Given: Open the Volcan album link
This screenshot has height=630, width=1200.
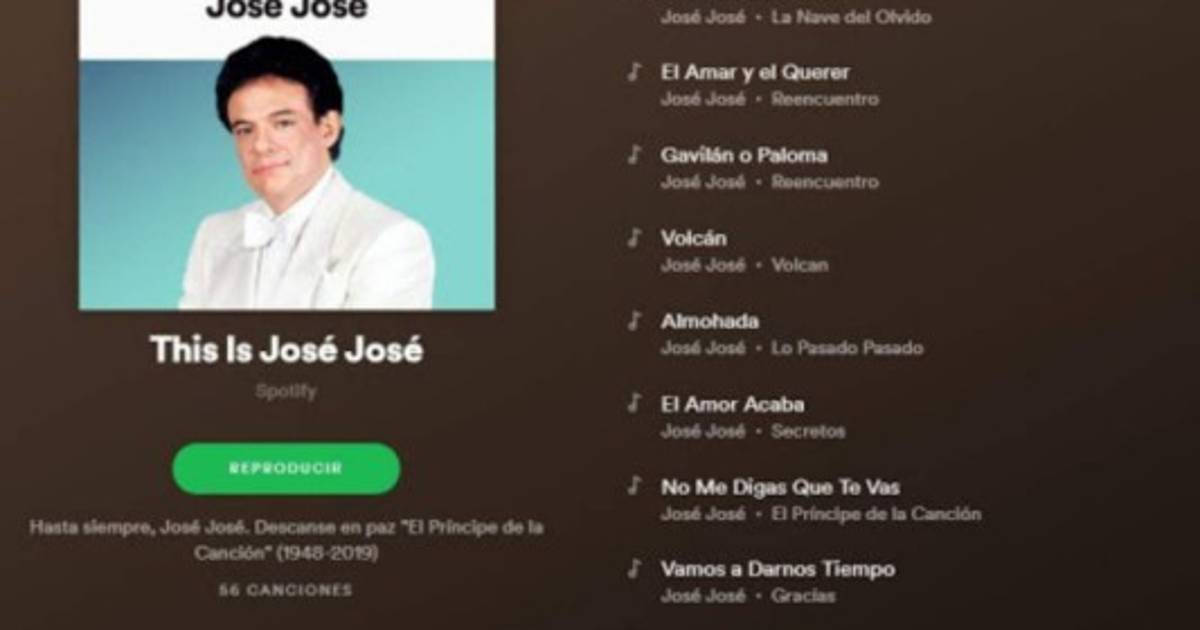Looking at the screenshot, I should click(x=799, y=265).
